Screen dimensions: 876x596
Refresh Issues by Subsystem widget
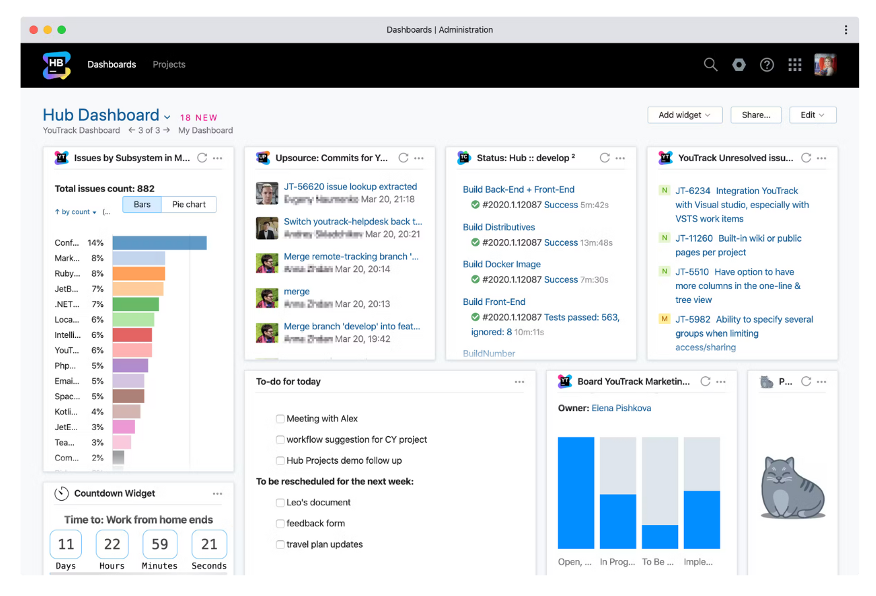pyautogui.click(x=202, y=158)
